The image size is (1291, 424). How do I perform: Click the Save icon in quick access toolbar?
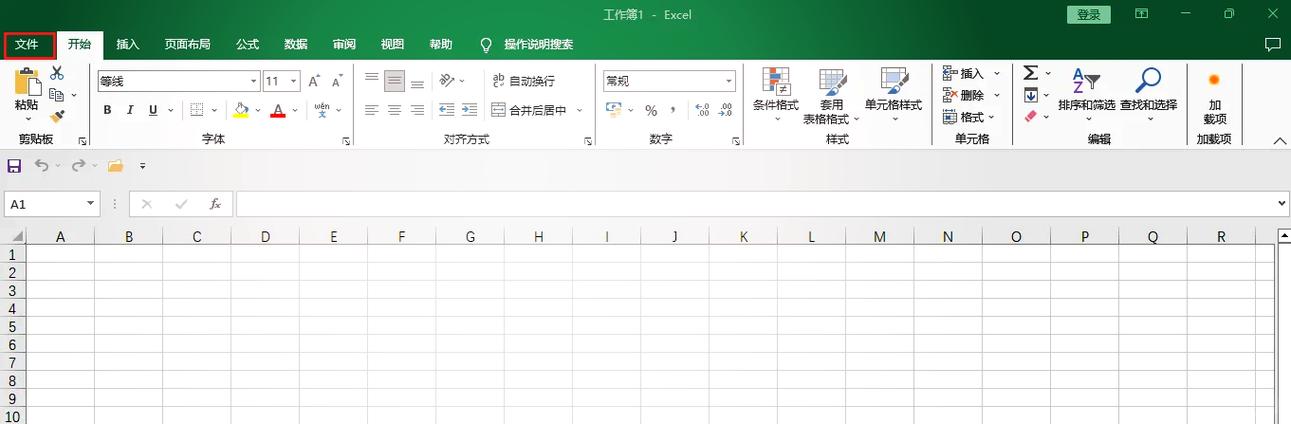pos(14,166)
